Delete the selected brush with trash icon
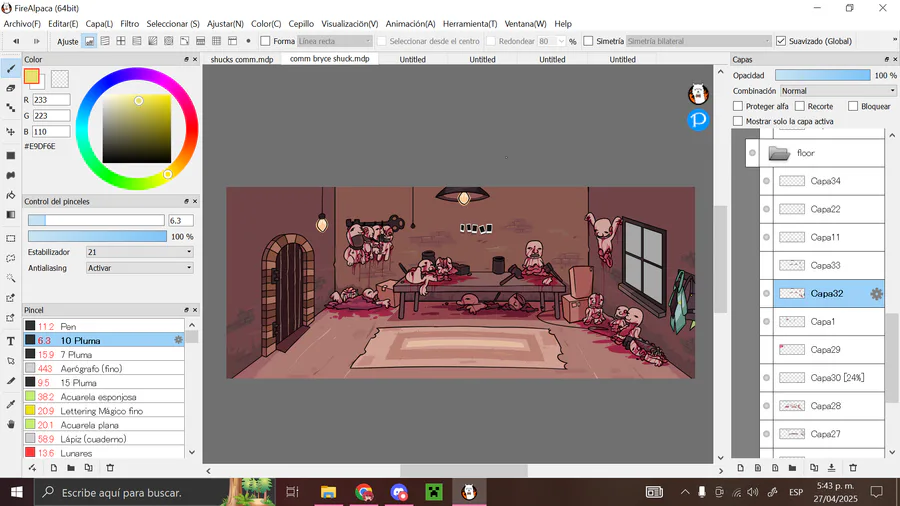 tap(110, 468)
